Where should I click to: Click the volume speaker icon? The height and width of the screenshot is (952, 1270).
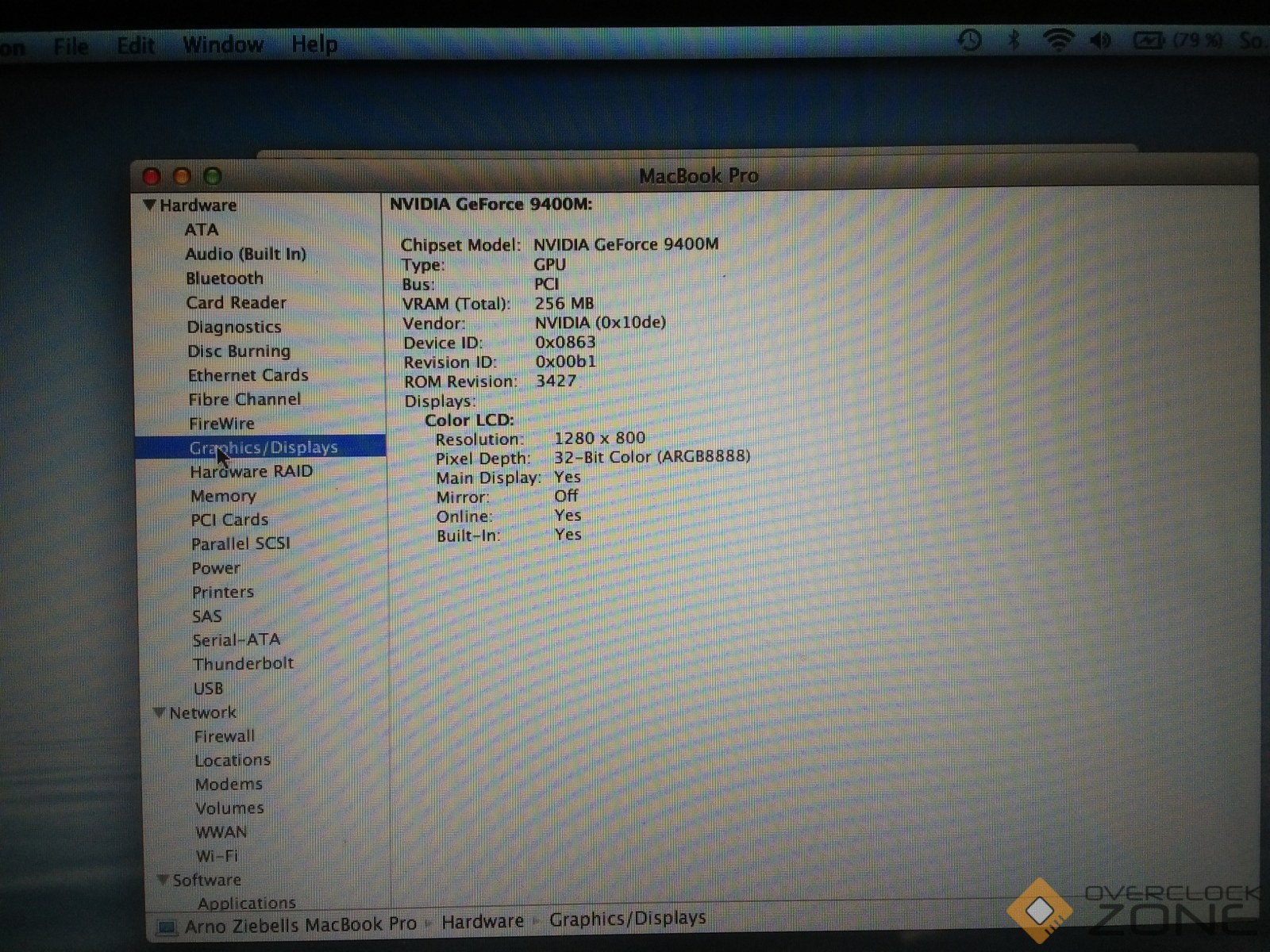click(1101, 40)
